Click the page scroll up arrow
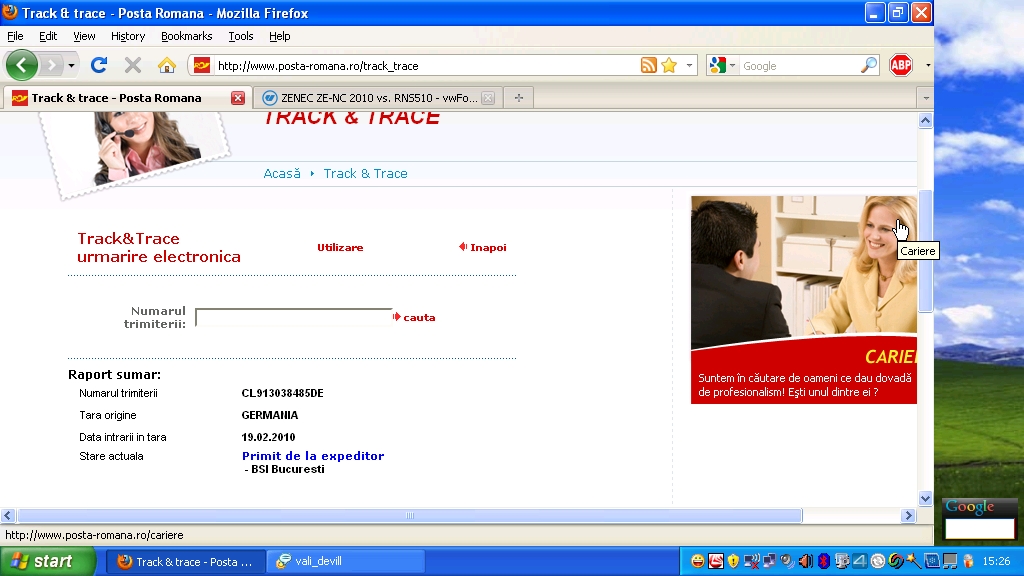Viewport: 1024px width, 576px height. tap(925, 121)
